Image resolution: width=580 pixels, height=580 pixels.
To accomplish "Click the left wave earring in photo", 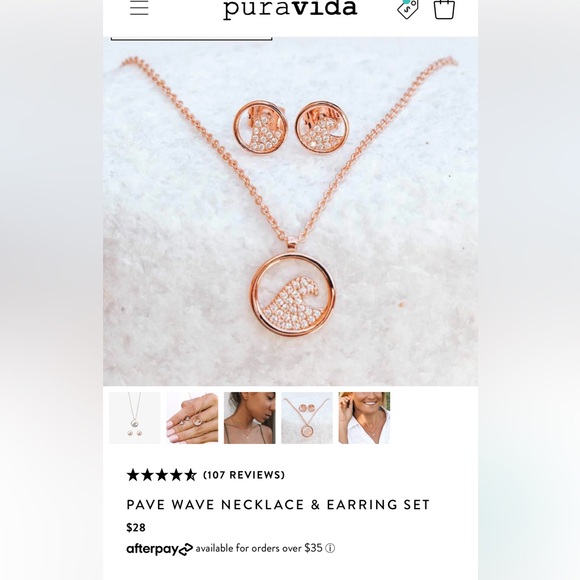I will (260, 127).
